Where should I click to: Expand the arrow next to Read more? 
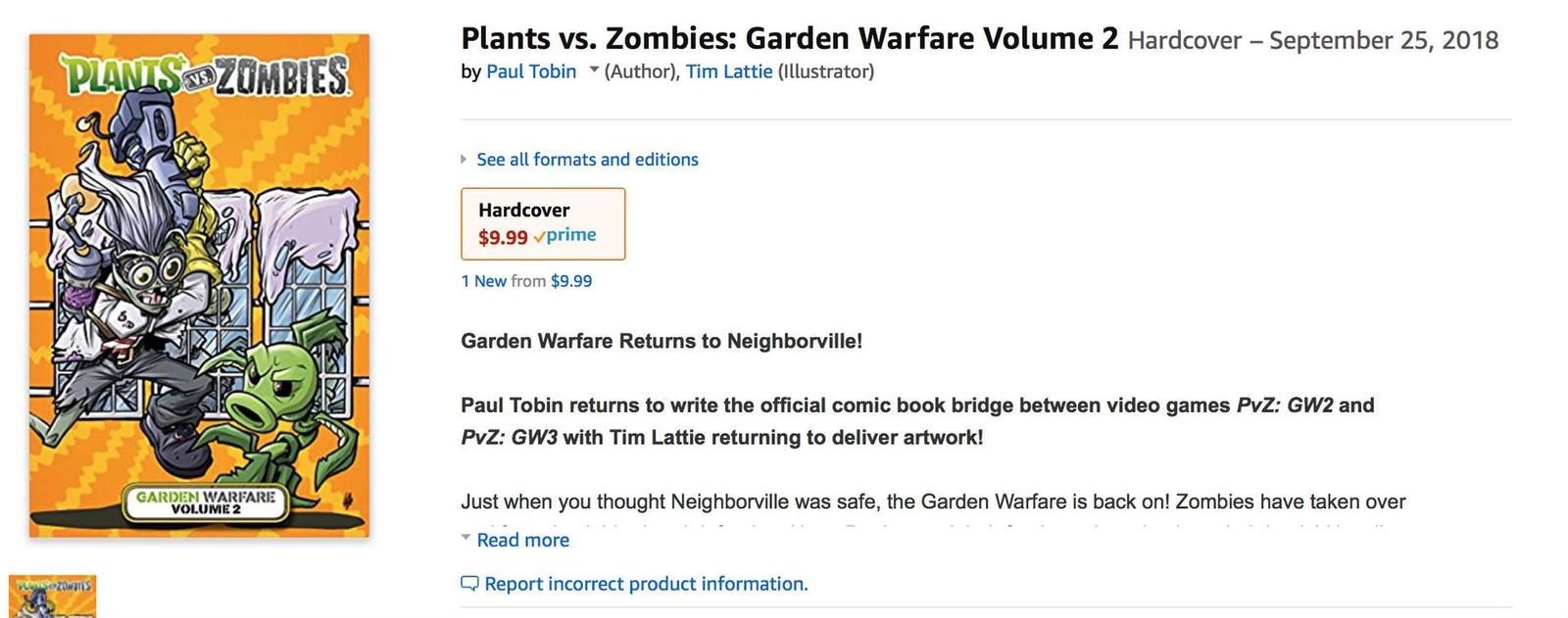pyautogui.click(x=465, y=538)
